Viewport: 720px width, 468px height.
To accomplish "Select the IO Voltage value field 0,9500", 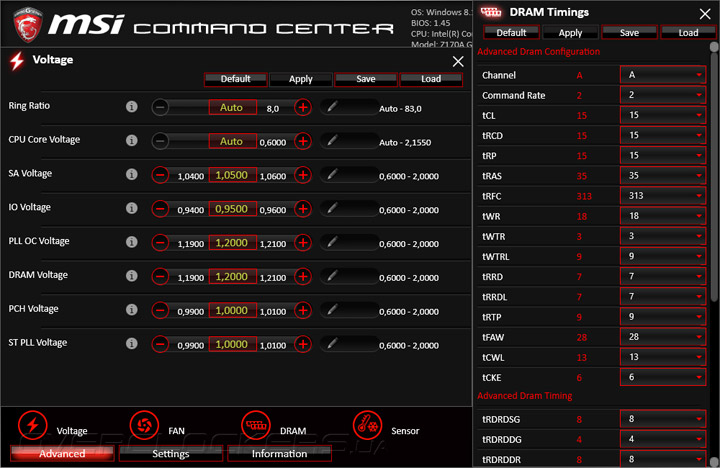I will [232, 209].
